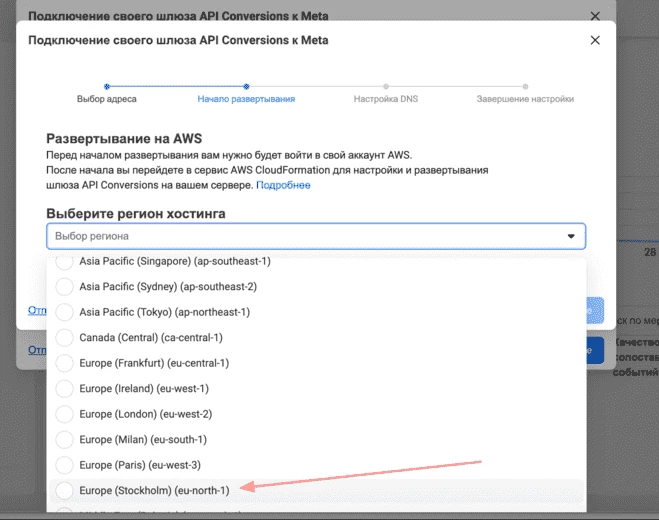Click 'Europe (Frankfurt) (eu-central-1)' option text

click(x=154, y=363)
